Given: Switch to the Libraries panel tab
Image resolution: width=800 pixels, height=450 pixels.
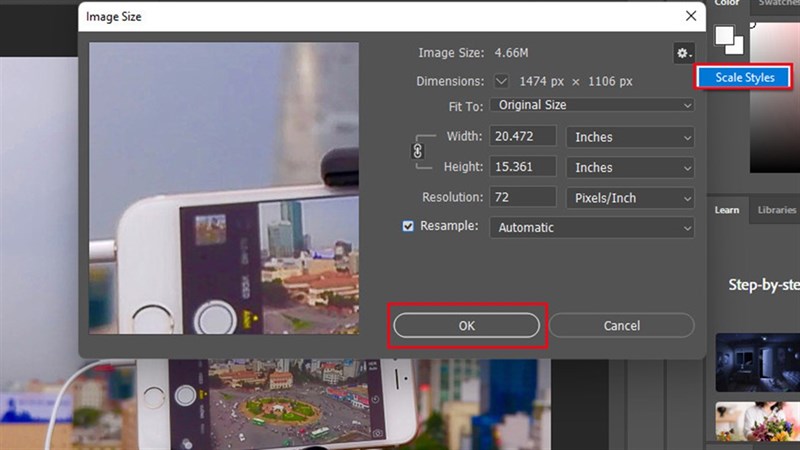Looking at the screenshot, I should click(776, 210).
